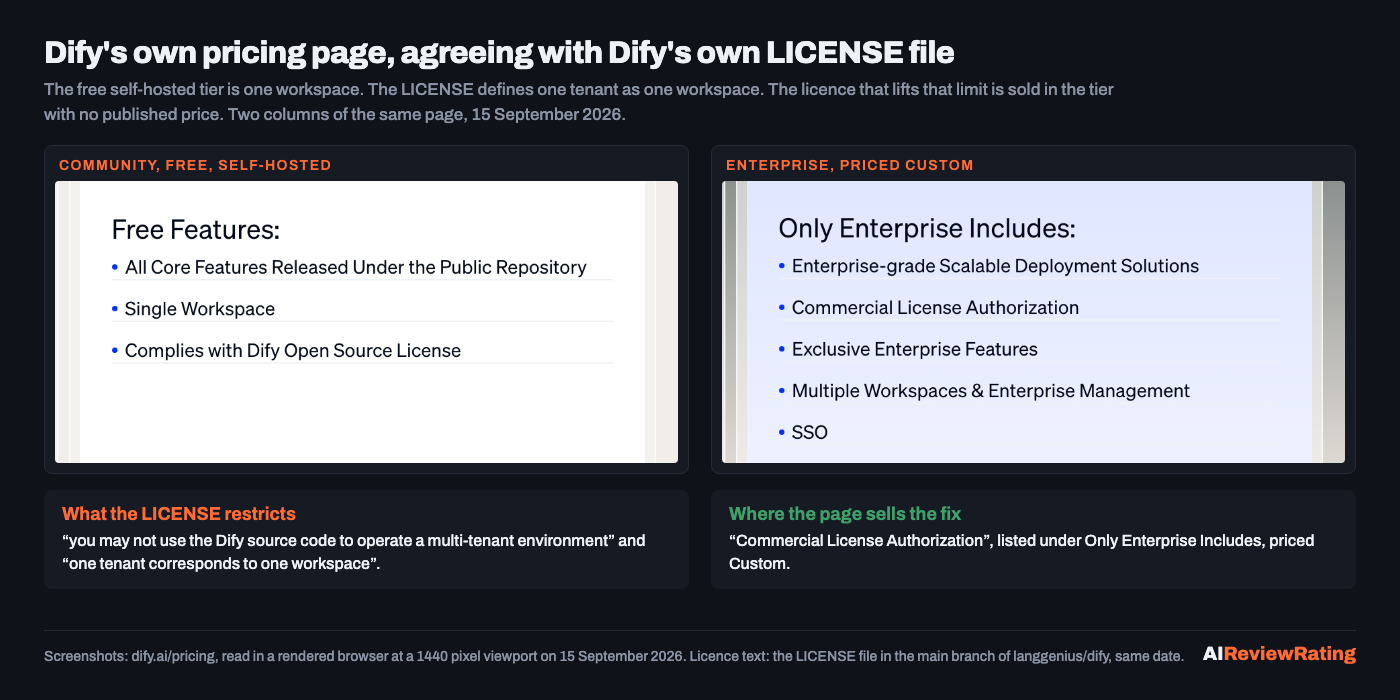The height and width of the screenshot is (700, 1400).
Task: Click the Screenshots source footnote
Action: pyautogui.click(x=614, y=656)
